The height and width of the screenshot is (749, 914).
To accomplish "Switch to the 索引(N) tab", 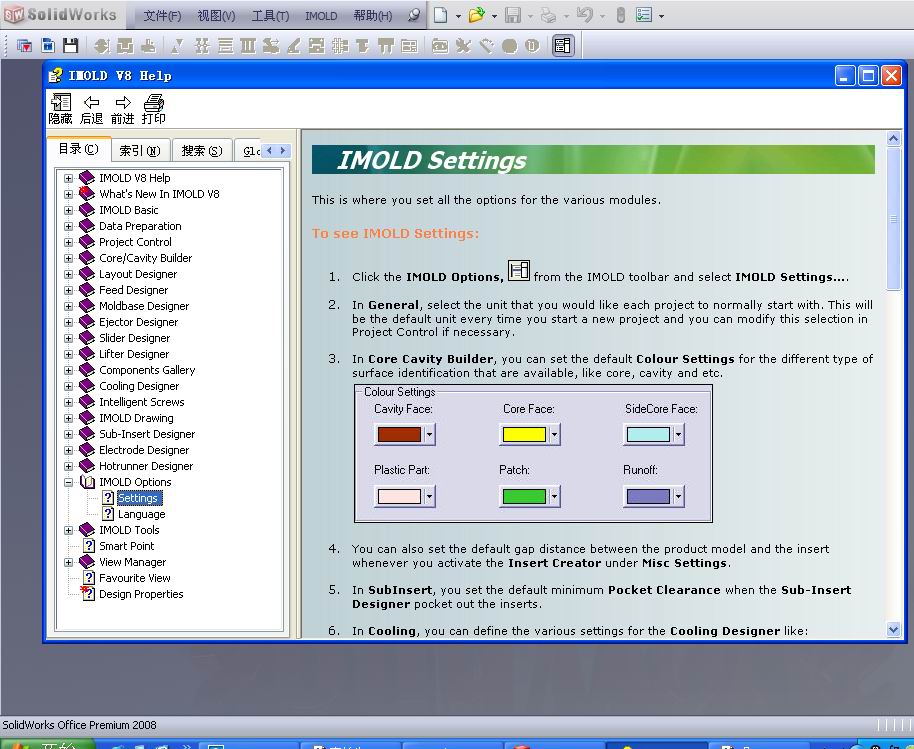I will 140,151.
